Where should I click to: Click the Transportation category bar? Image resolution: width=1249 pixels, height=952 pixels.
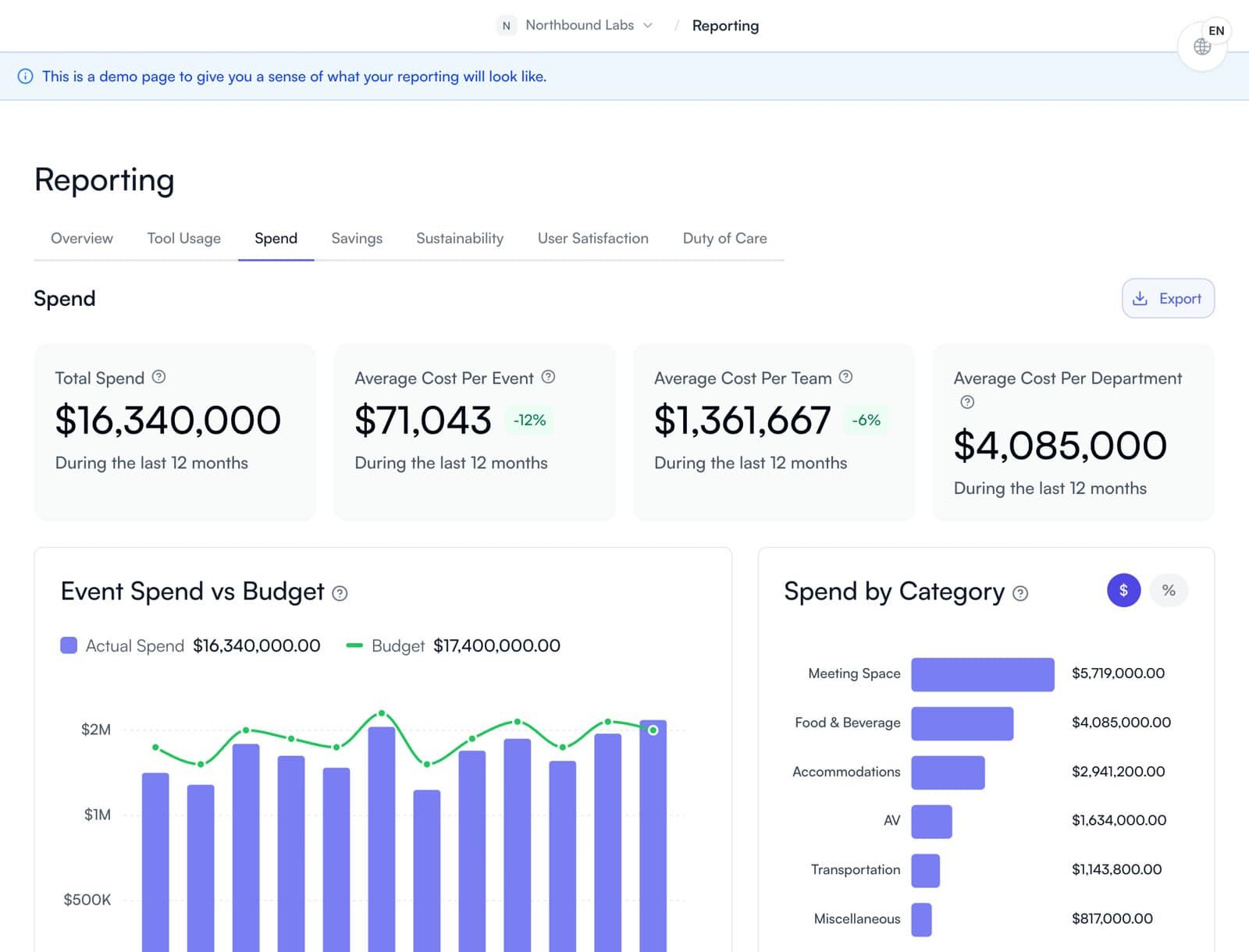tap(925, 871)
